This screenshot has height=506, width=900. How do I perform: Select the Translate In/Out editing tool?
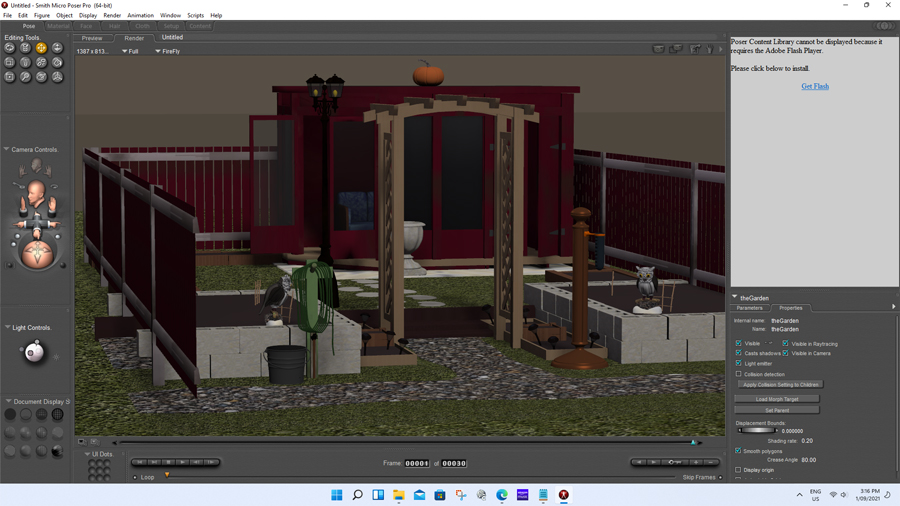pyautogui.click(x=57, y=48)
